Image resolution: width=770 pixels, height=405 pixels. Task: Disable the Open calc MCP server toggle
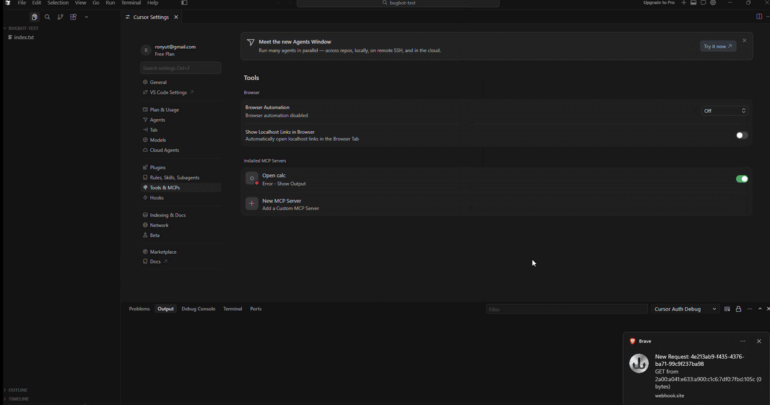(x=742, y=179)
